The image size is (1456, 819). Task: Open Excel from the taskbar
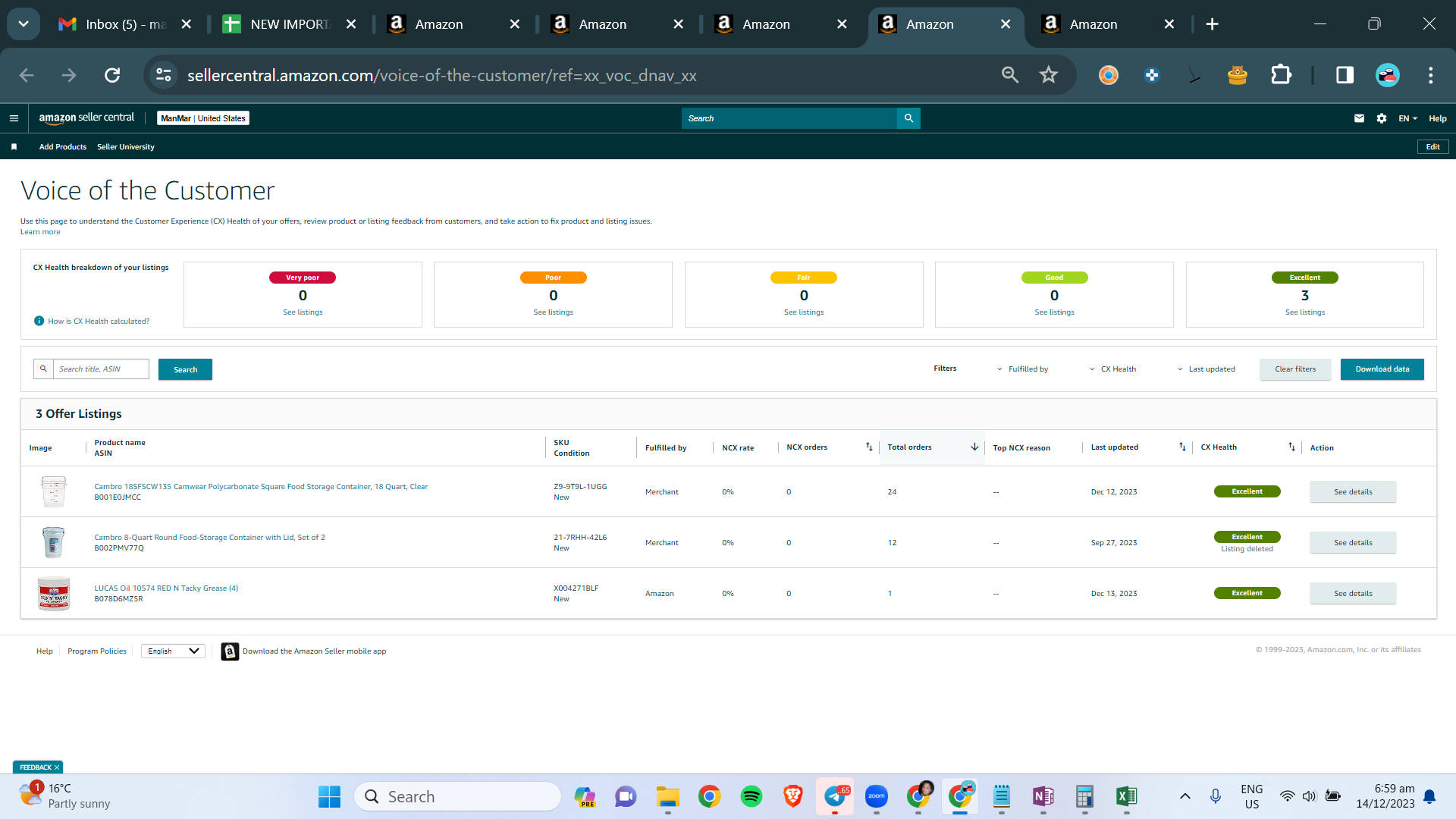pyautogui.click(x=1126, y=796)
